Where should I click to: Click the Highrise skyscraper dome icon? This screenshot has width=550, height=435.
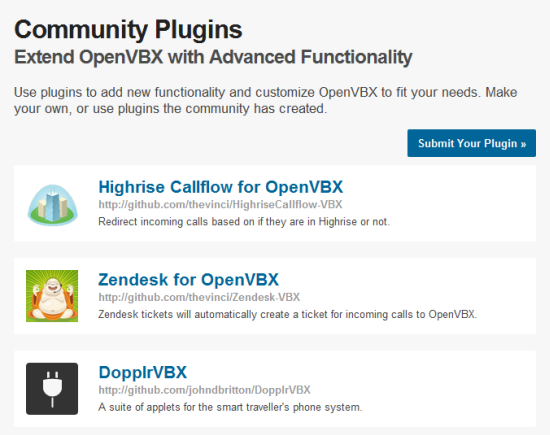pos(53,205)
